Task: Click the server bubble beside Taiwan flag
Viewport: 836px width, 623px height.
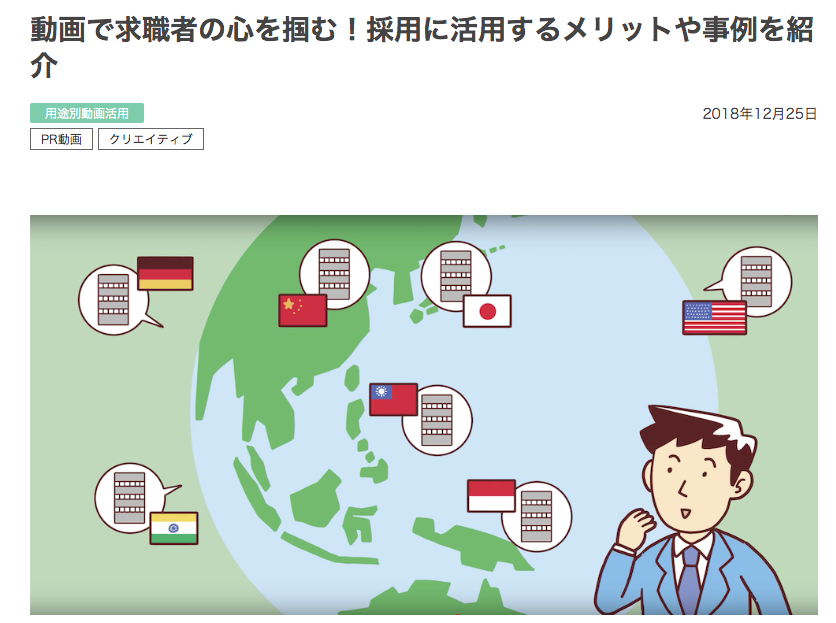Action: point(437,420)
